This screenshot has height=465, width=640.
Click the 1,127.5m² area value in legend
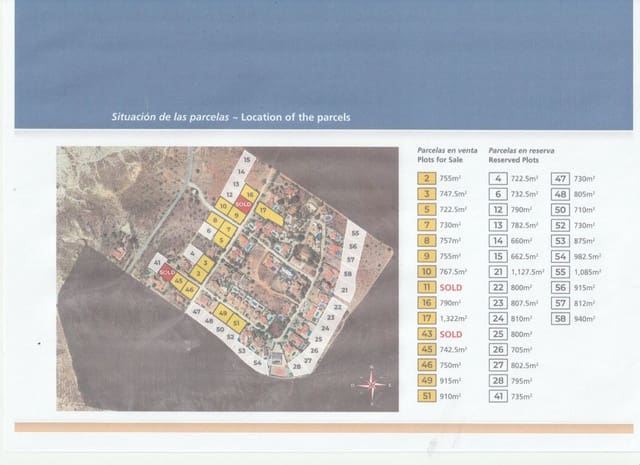coord(527,271)
